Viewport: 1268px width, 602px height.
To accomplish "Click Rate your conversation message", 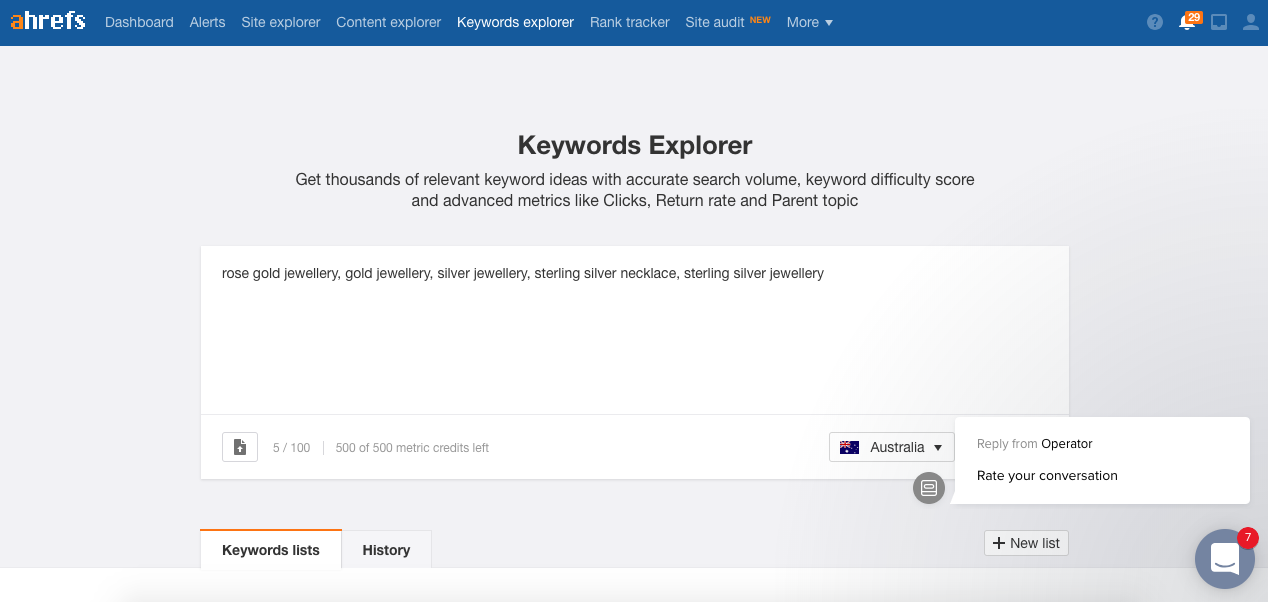I will click(x=1047, y=476).
